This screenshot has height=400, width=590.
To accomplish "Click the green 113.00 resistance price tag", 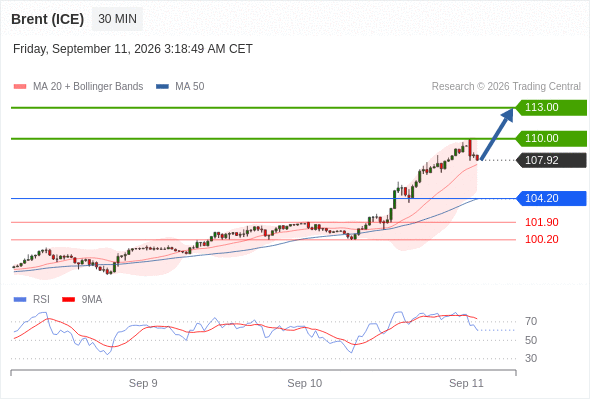I will [x=552, y=108].
